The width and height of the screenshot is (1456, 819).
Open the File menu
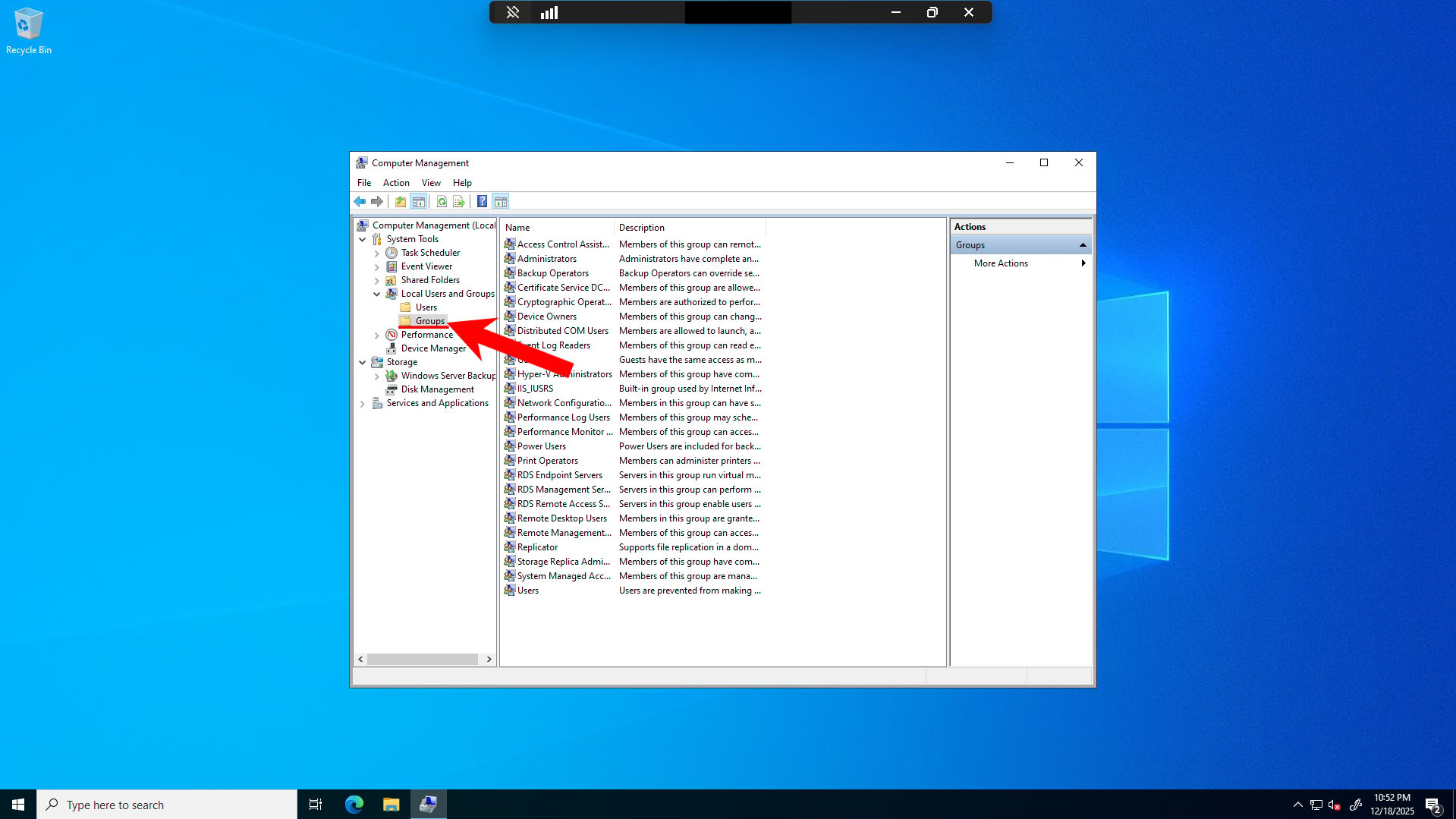[364, 183]
